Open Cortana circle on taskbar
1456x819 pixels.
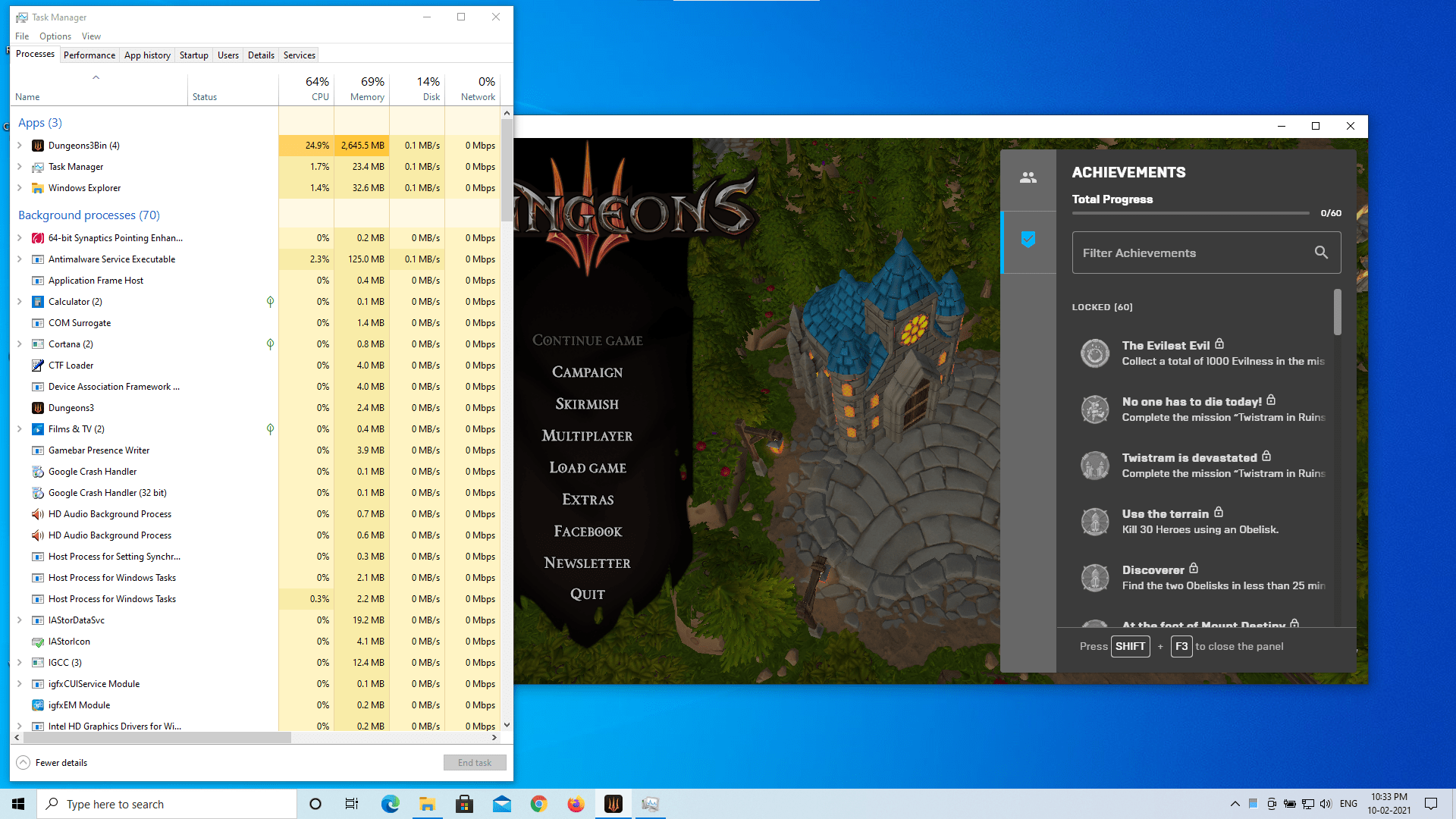(315, 804)
